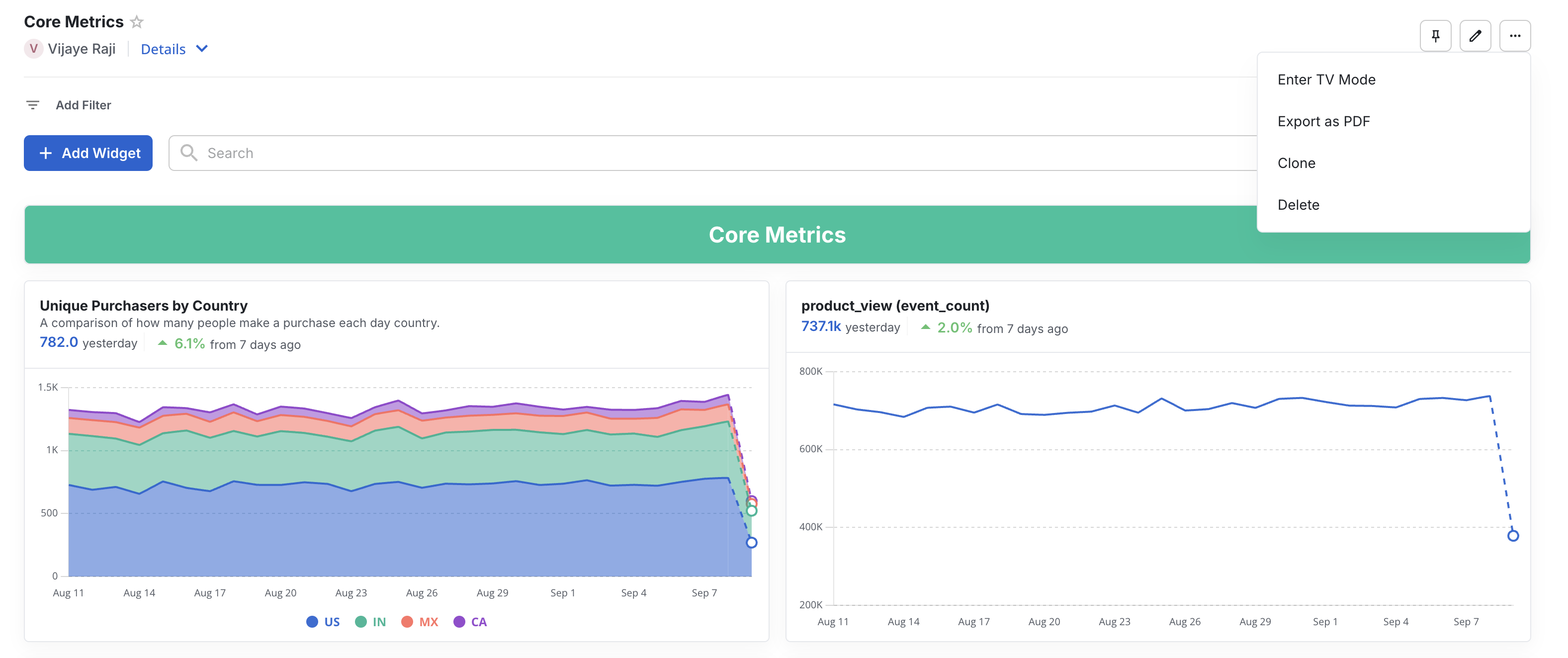The image size is (1568, 658).
Task: Choose Export as PDF
Action: (1324, 121)
